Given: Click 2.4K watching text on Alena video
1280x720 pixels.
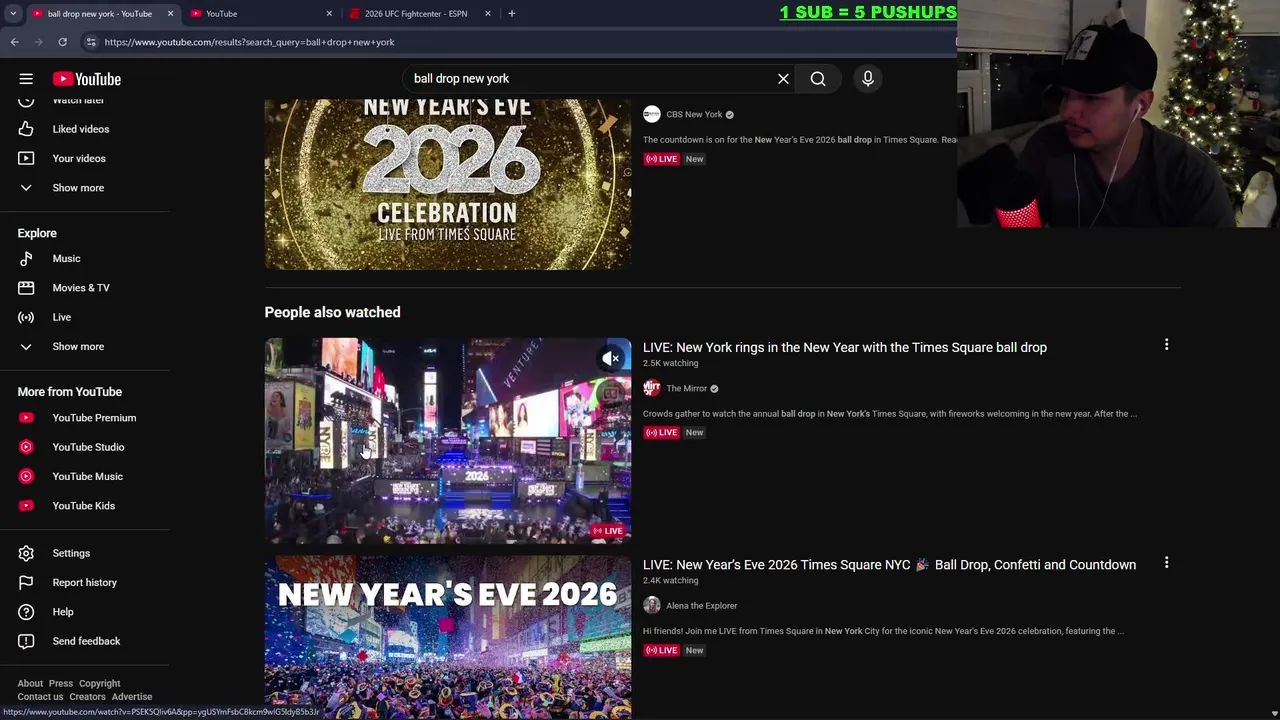Looking at the screenshot, I should coord(670,580).
